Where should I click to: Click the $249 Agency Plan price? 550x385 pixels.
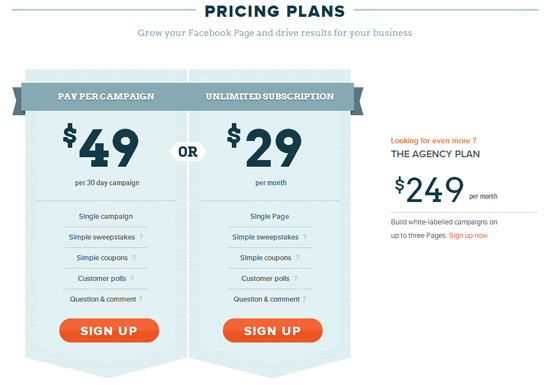429,190
